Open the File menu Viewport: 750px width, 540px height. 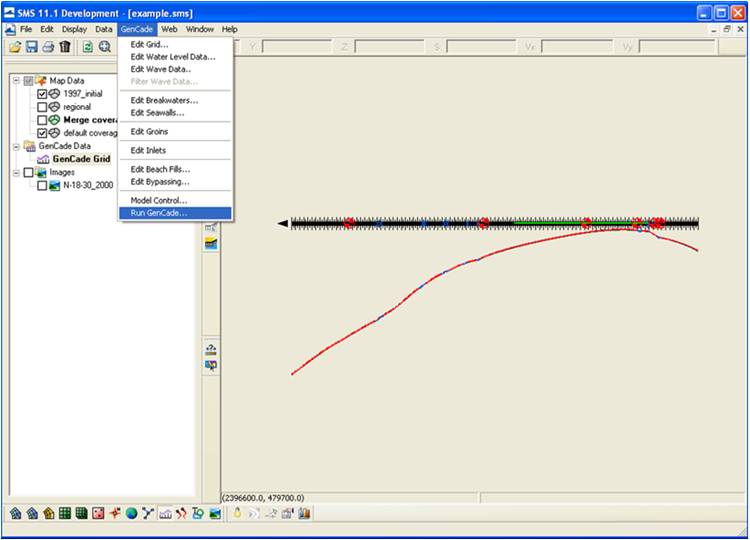(26, 29)
